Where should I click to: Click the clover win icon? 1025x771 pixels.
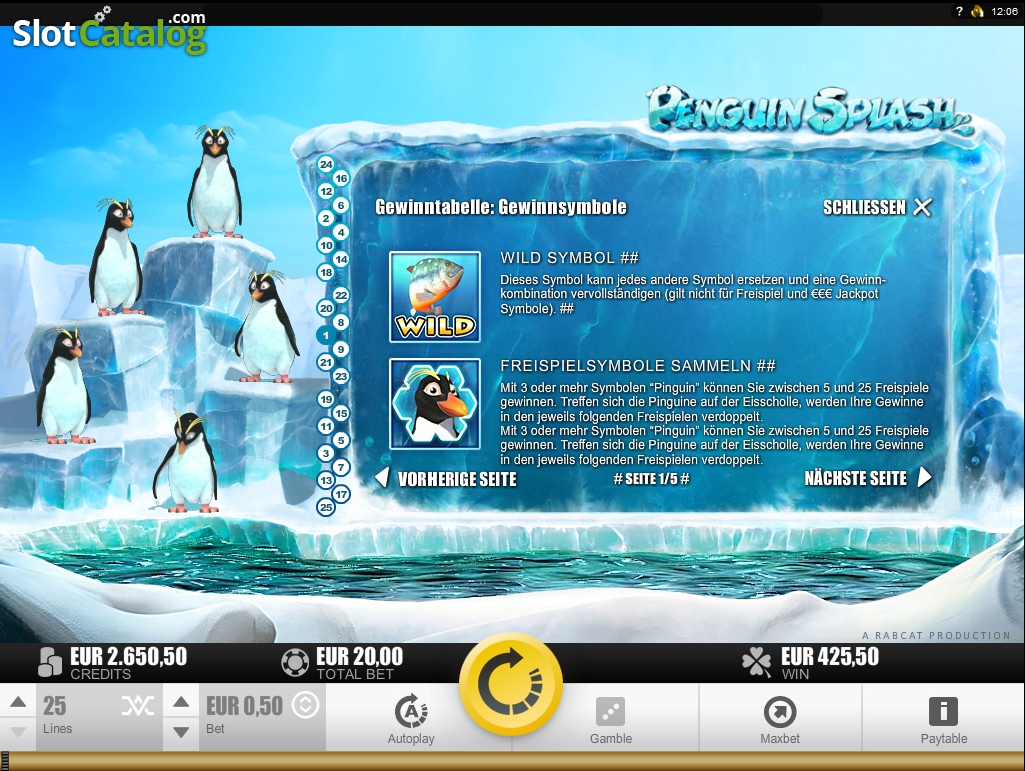[x=756, y=662]
